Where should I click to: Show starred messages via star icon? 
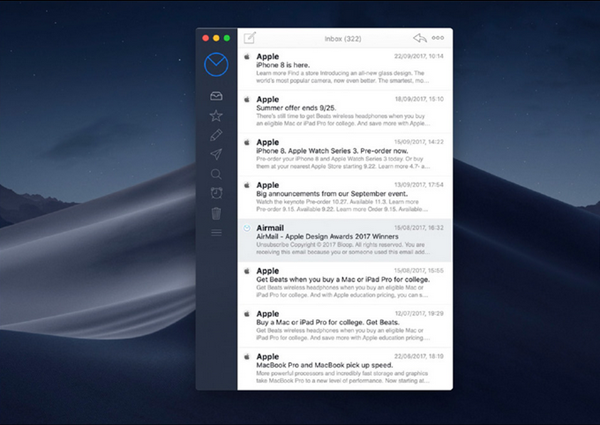216,116
